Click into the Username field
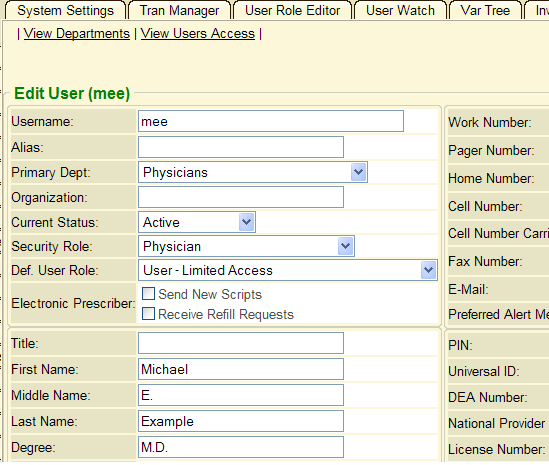The height and width of the screenshot is (465, 549). [271, 121]
